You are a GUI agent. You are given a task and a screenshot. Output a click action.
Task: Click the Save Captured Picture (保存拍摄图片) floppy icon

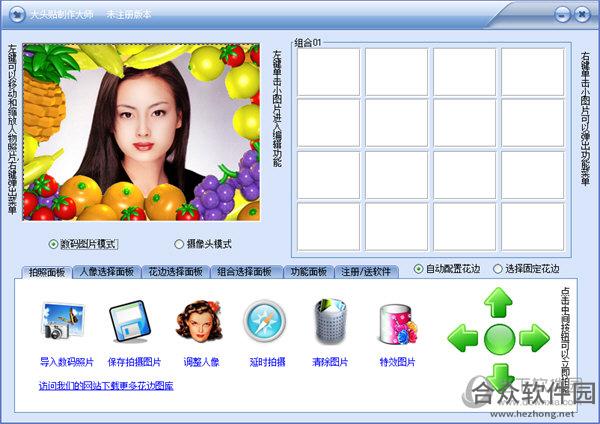click(130, 321)
